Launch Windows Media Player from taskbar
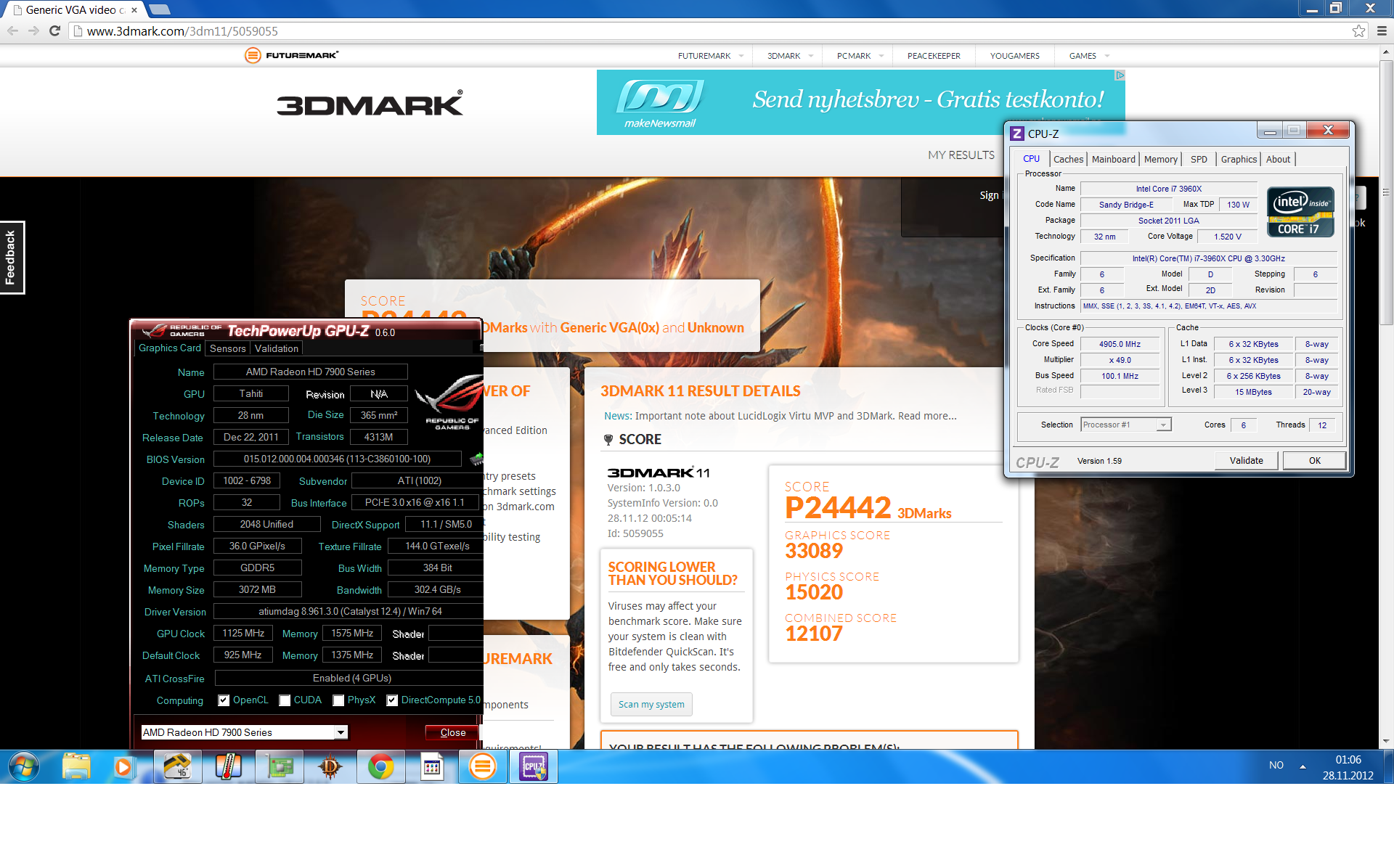1394x868 pixels. click(123, 766)
